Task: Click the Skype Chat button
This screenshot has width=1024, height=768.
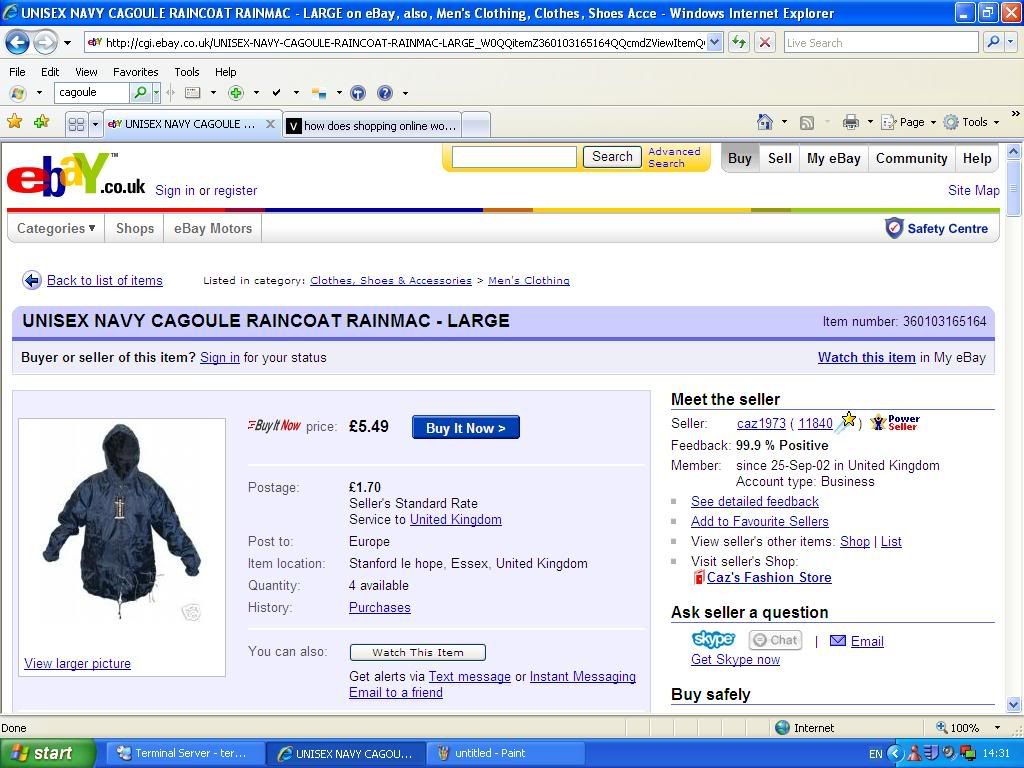Action: 775,640
